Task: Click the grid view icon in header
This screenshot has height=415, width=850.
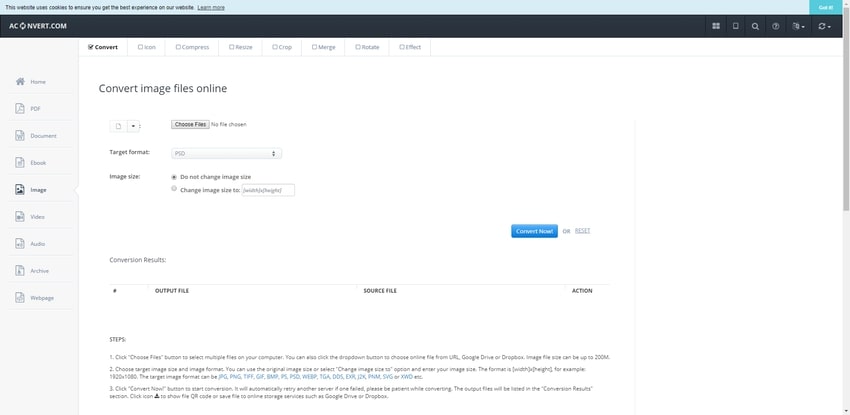Action: (x=716, y=26)
